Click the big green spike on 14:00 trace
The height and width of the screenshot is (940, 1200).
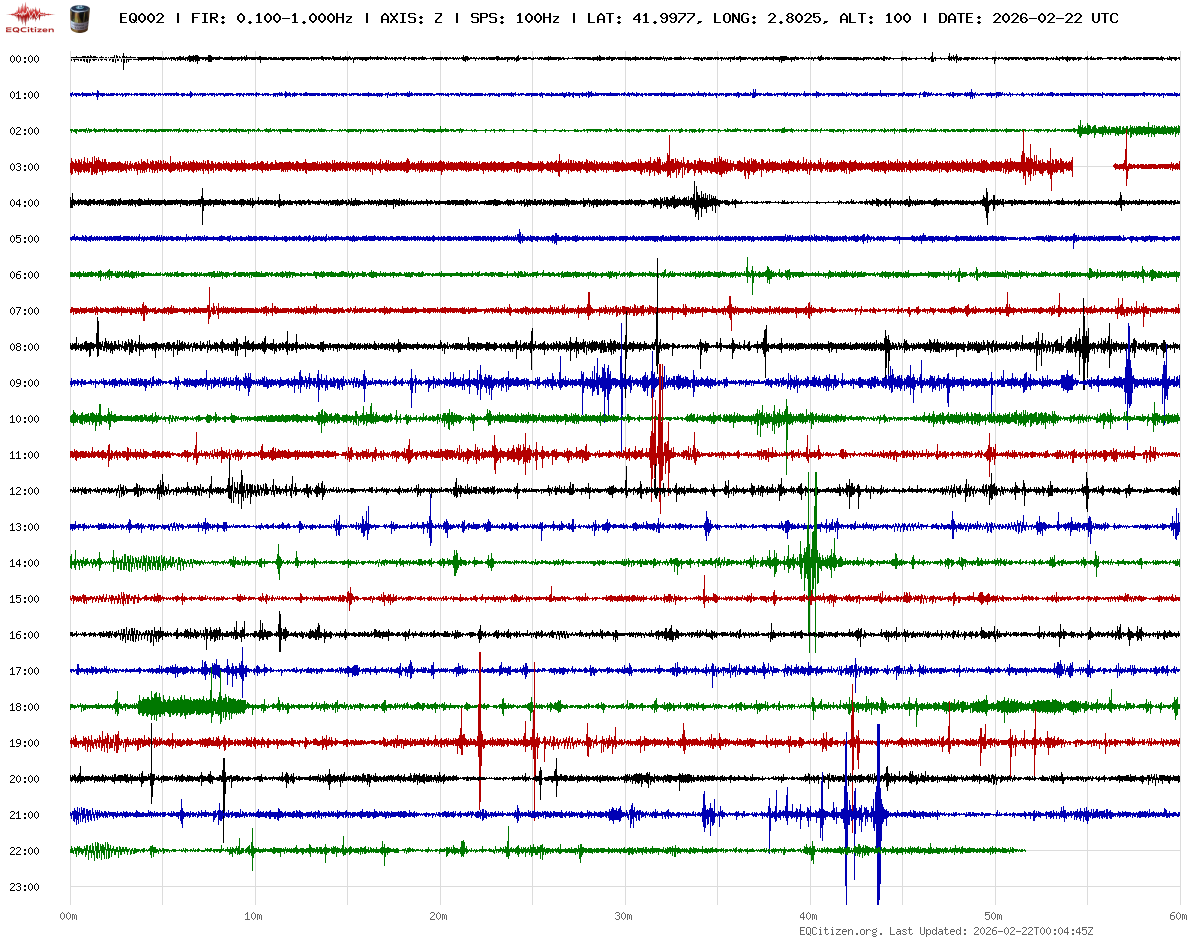pyautogui.click(x=811, y=560)
